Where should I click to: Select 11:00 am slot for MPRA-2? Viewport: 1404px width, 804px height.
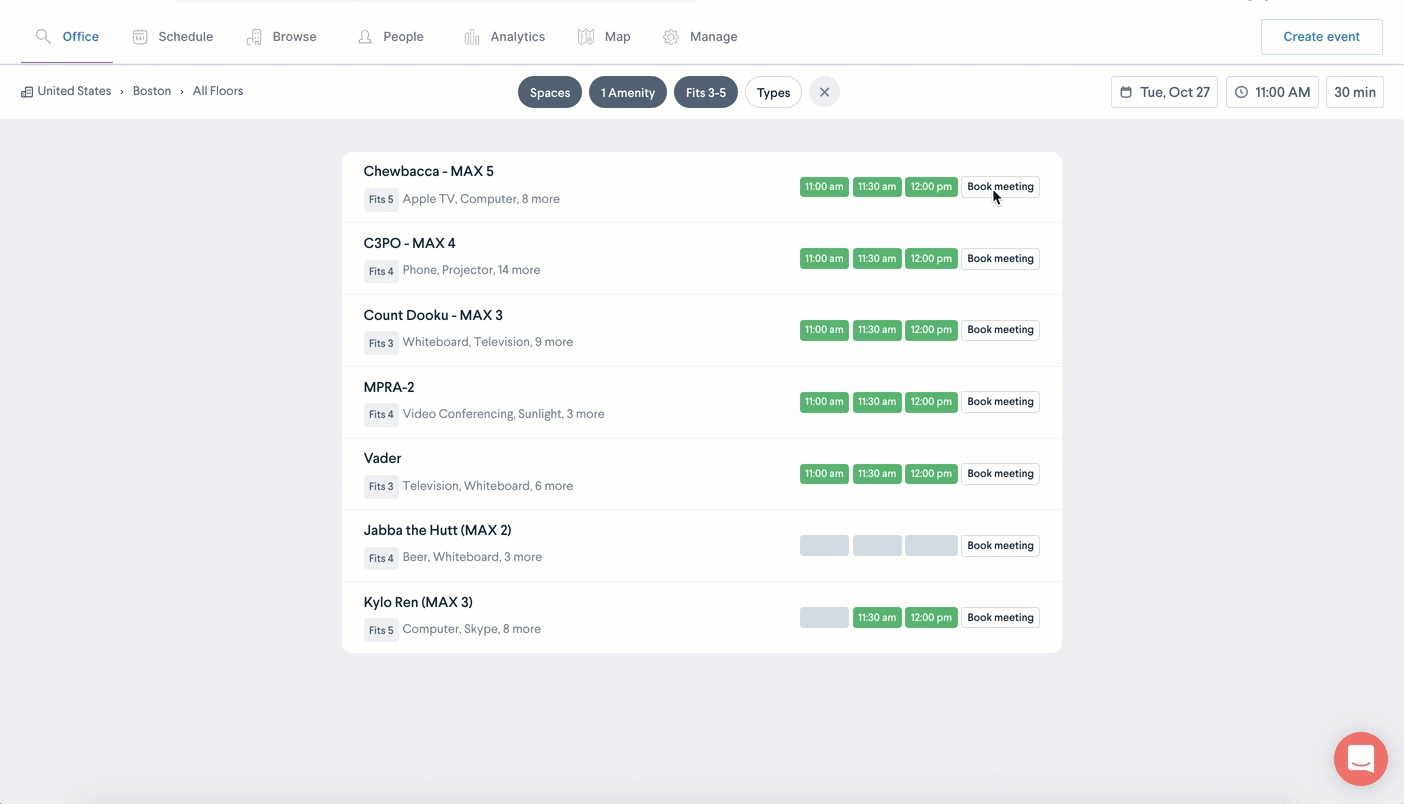(824, 402)
